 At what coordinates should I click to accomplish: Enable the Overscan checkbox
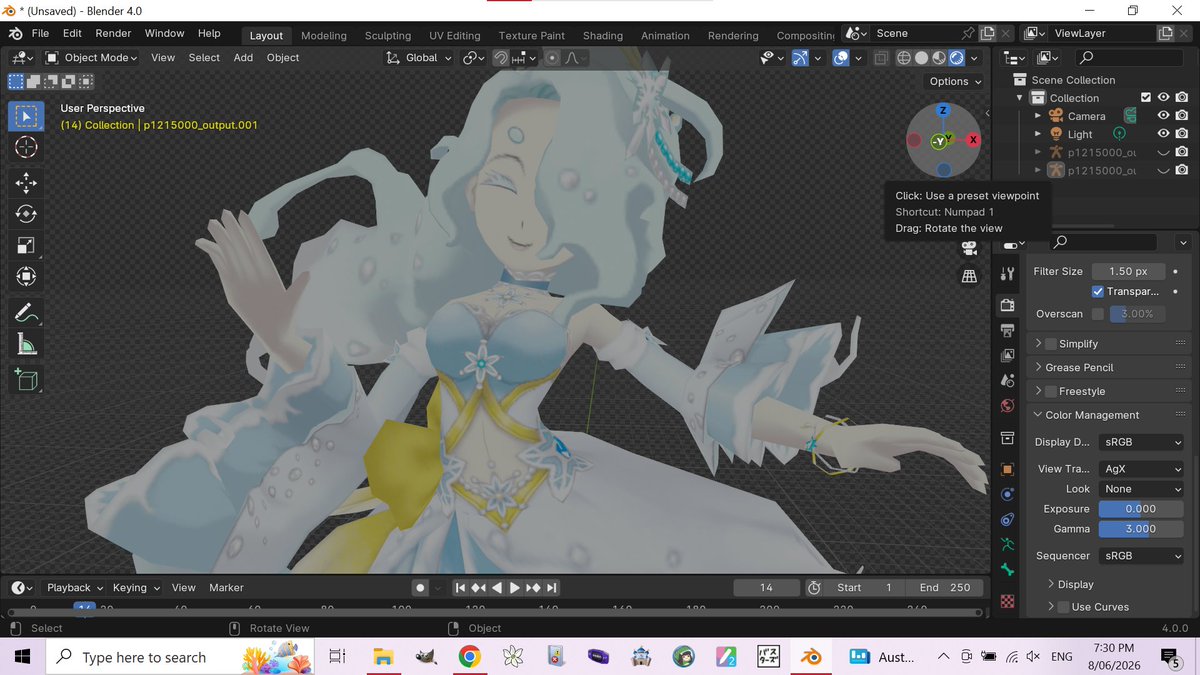tap(1098, 314)
